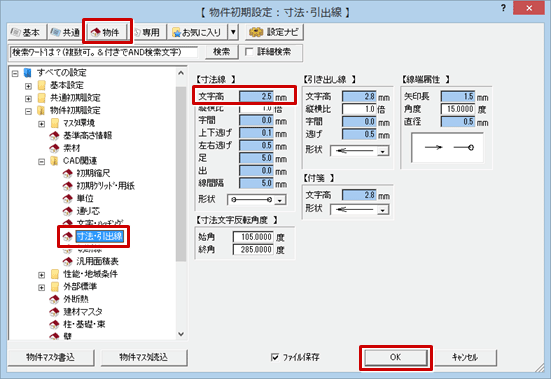Screen dimensions: 551x379
Task: Click the 単位 house icon
Action: [67, 199]
